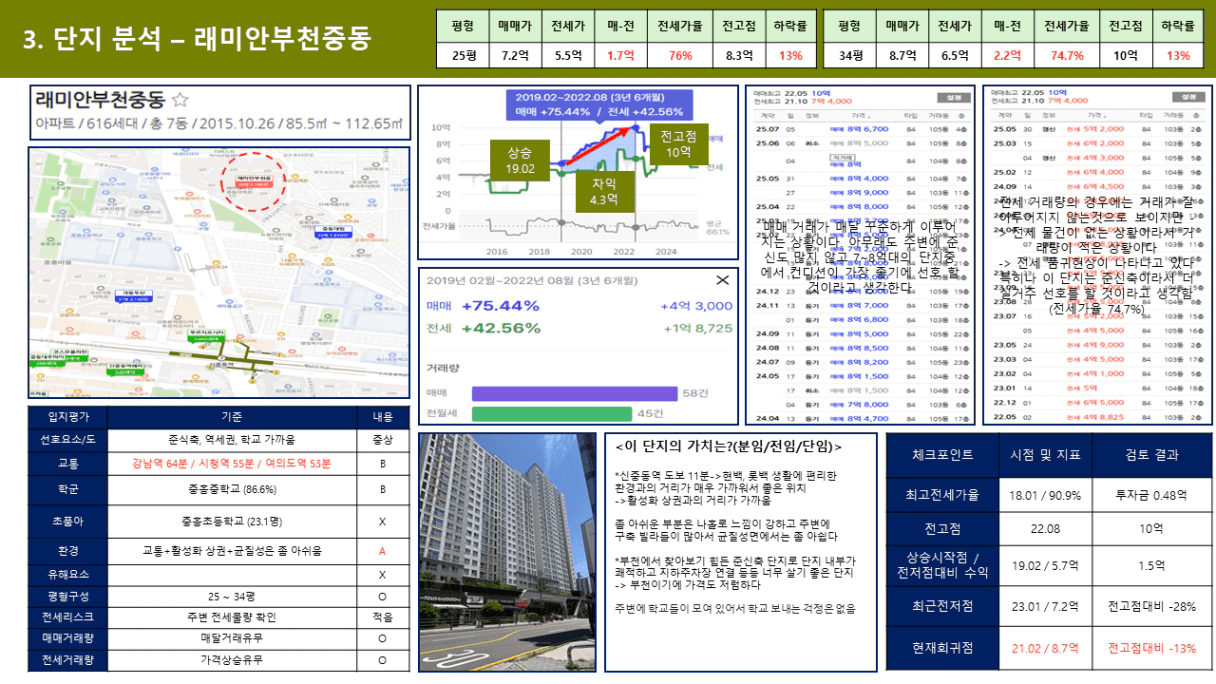
Task: Click the 18.01 / 90.9% checkpoint cell
Action: pyautogui.click(x=1043, y=495)
